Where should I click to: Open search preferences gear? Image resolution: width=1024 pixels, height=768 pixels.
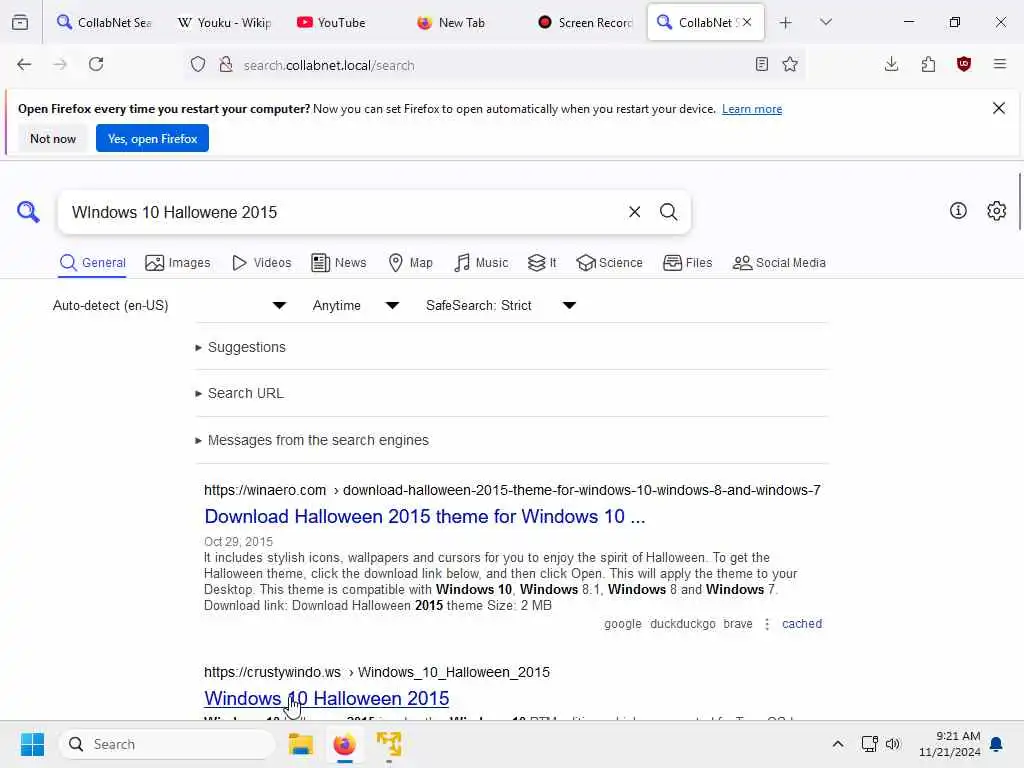(997, 210)
